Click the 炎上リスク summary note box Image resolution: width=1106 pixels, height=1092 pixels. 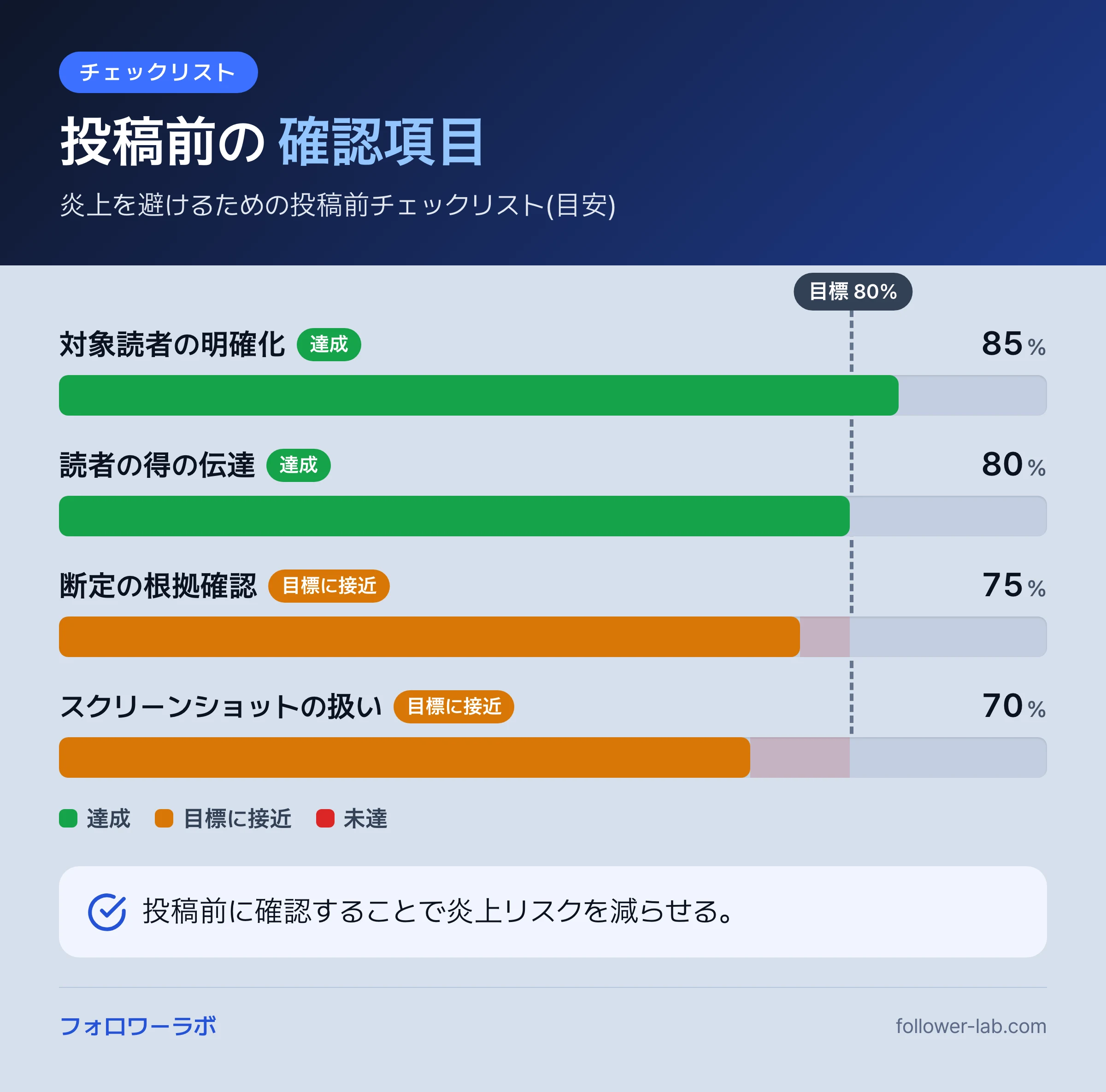click(x=553, y=912)
